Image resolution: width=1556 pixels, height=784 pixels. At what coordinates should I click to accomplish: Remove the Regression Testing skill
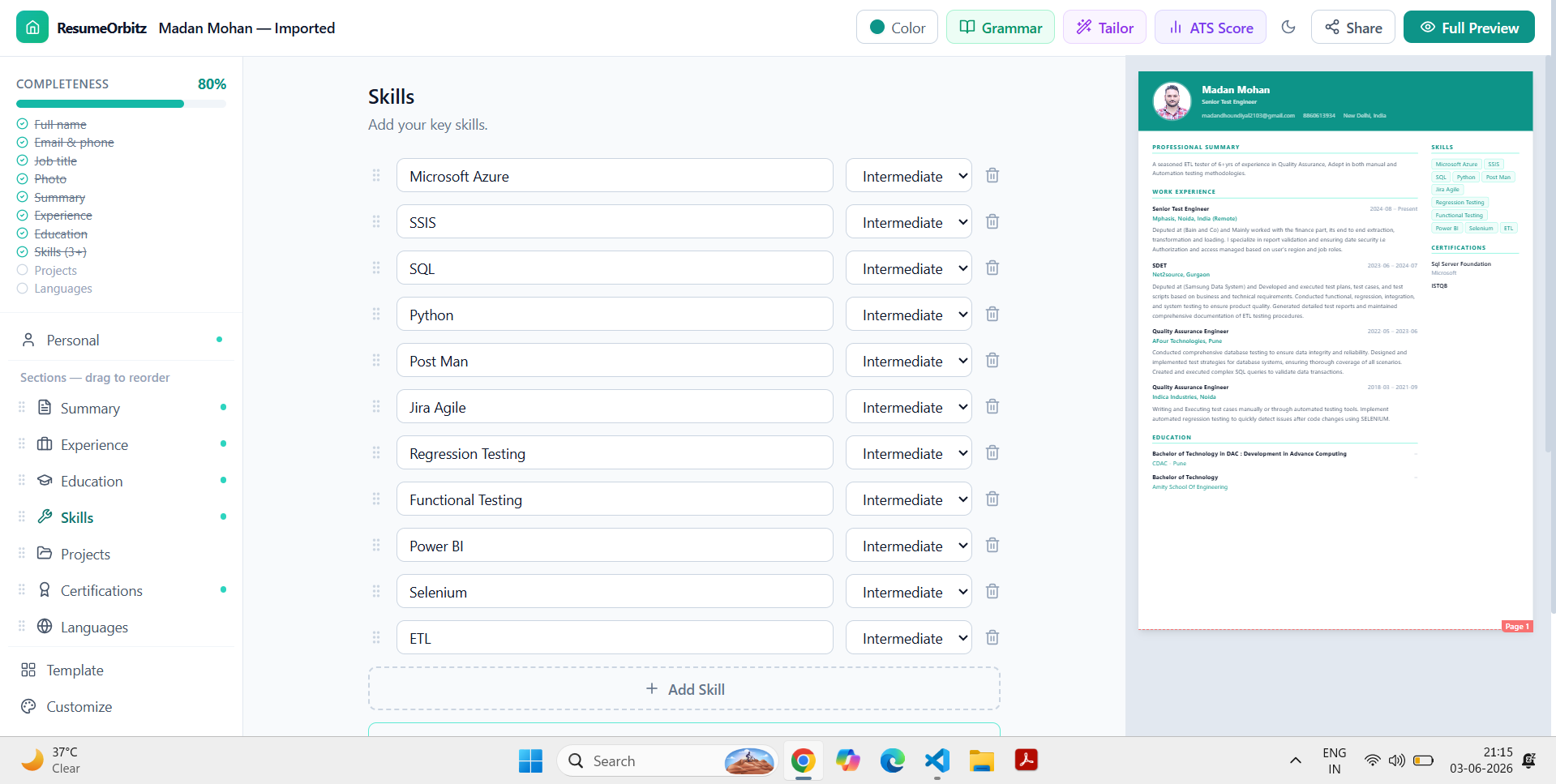coord(992,452)
